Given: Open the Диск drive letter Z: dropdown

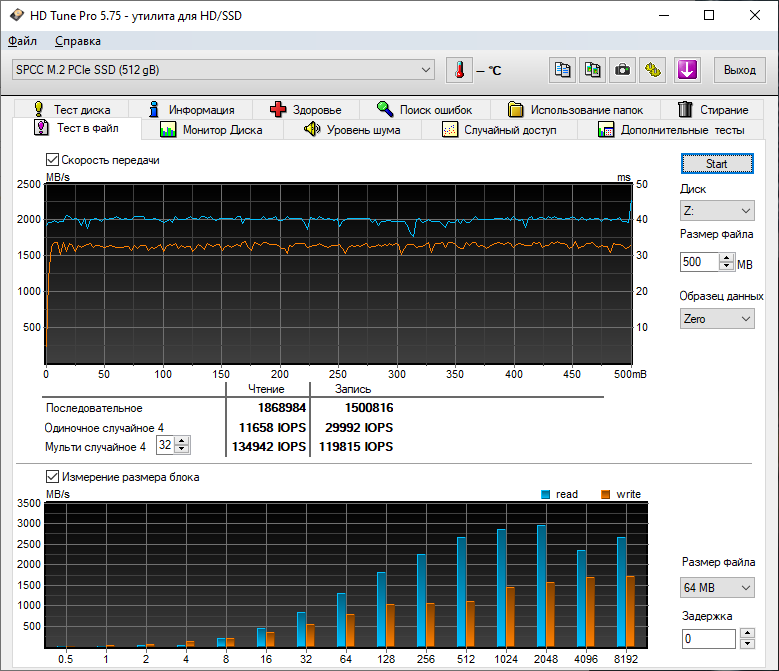Looking at the screenshot, I should (717, 211).
